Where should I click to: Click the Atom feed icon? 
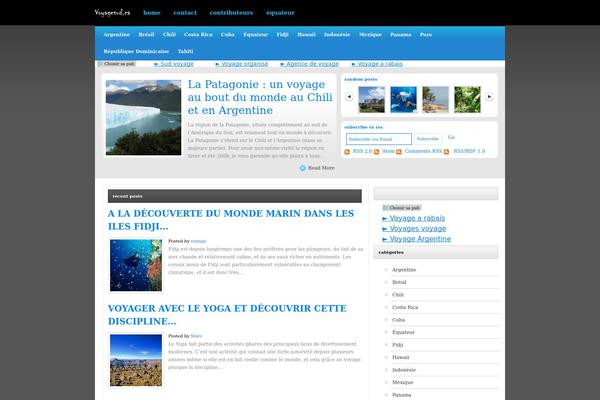pos(377,152)
